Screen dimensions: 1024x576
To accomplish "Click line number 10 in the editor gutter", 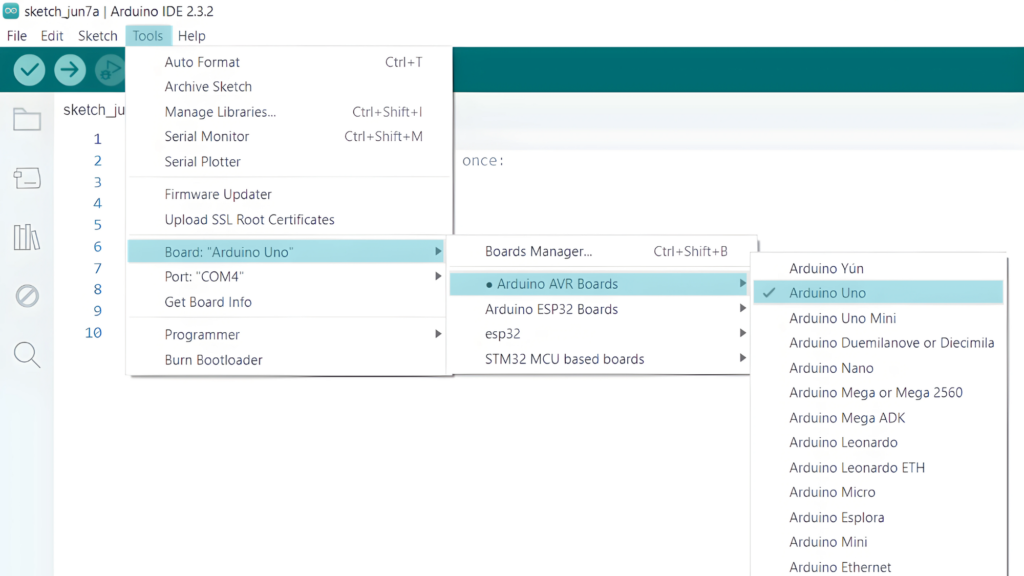I will (x=93, y=332).
